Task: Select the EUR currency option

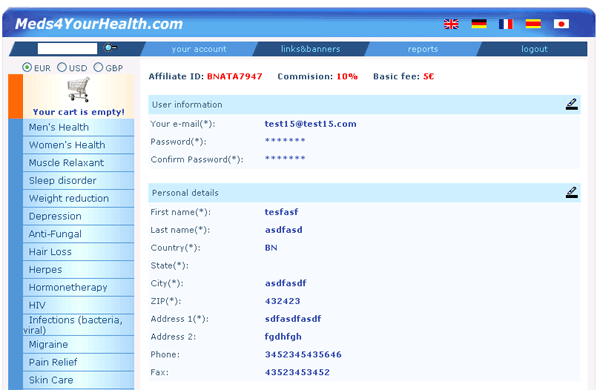Action: point(27,68)
